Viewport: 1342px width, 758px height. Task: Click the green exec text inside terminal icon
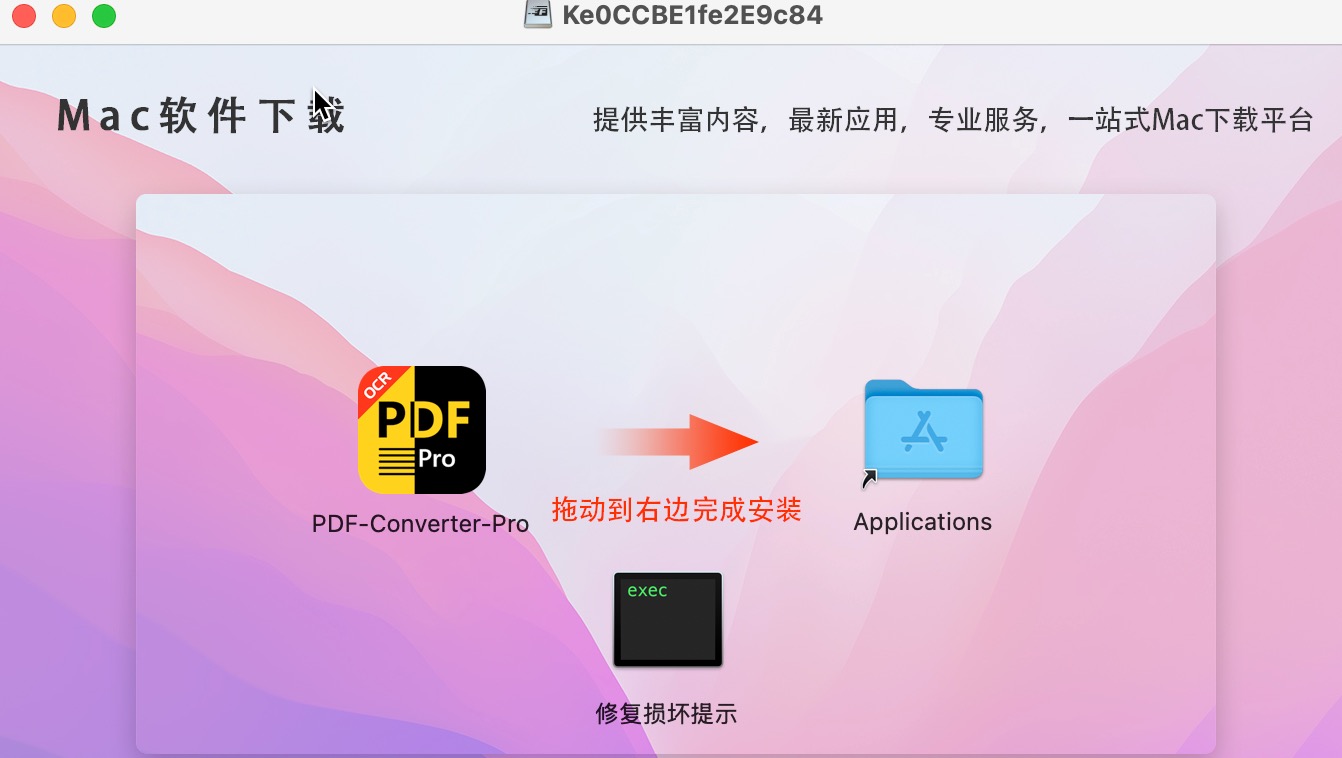(647, 591)
